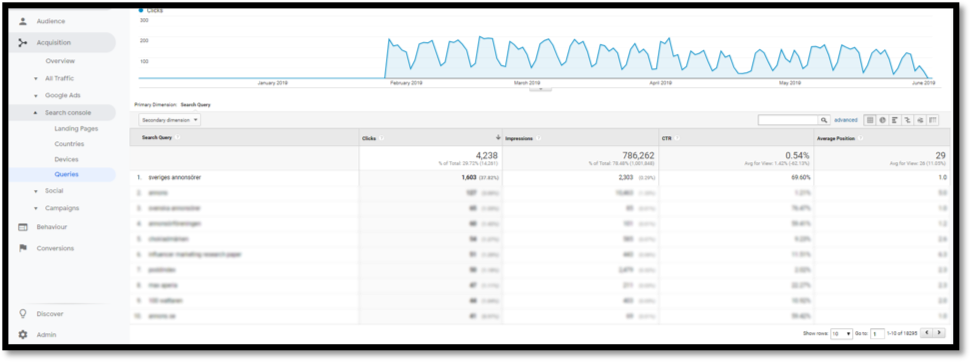Open the Secondary dimension dropdown
This screenshot has width=970, height=362.
170,120
